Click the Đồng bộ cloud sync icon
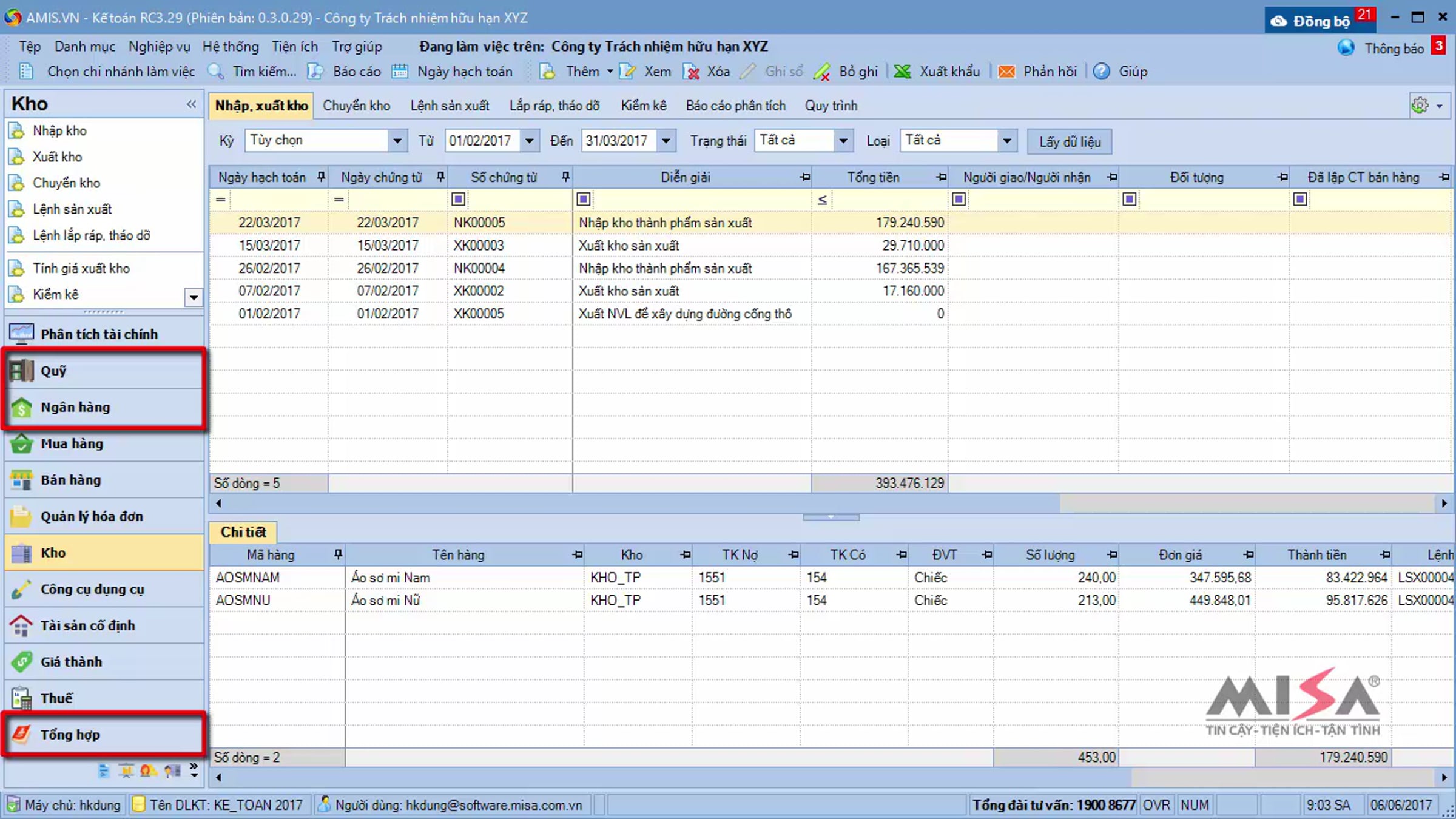1456x819 pixels. [x=1279, y=21]
